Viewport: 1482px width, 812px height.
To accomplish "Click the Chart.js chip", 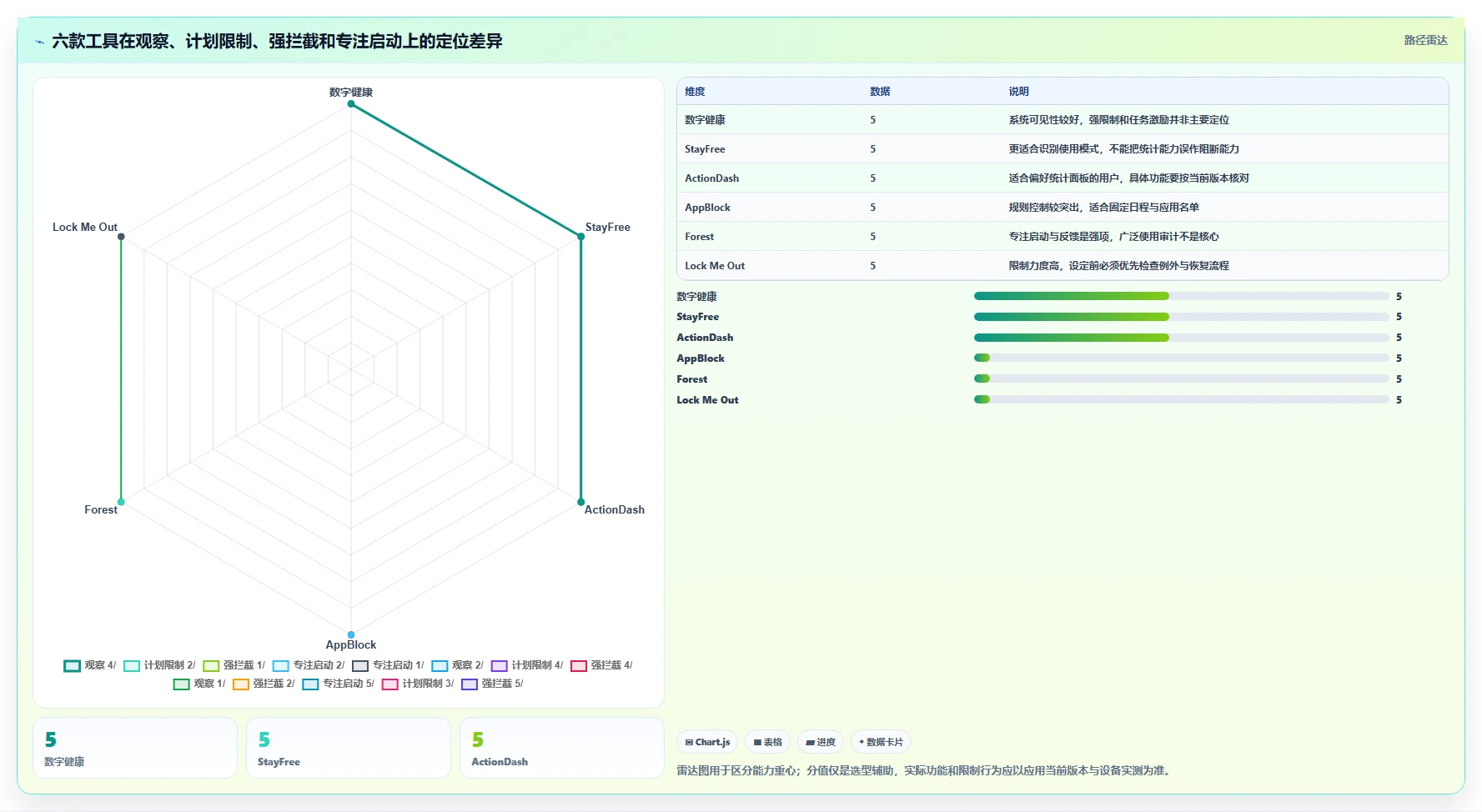I will (x=707, y=742).
